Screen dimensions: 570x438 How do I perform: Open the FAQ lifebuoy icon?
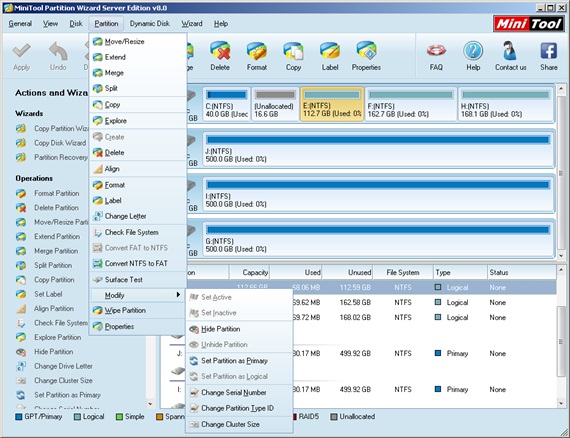point(436,51)
